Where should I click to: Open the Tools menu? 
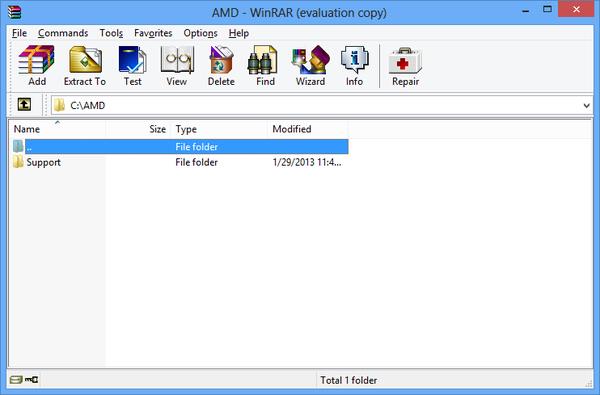point(111,33)
